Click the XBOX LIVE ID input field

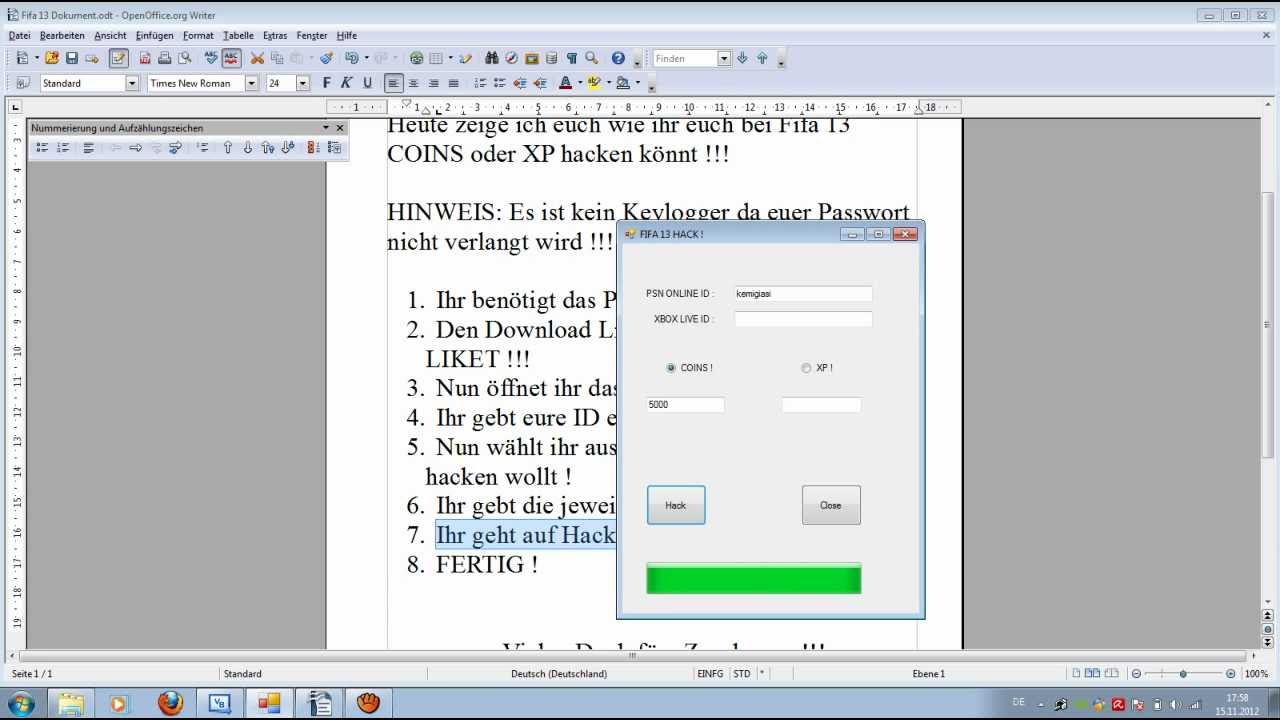(x=803, y=319)
